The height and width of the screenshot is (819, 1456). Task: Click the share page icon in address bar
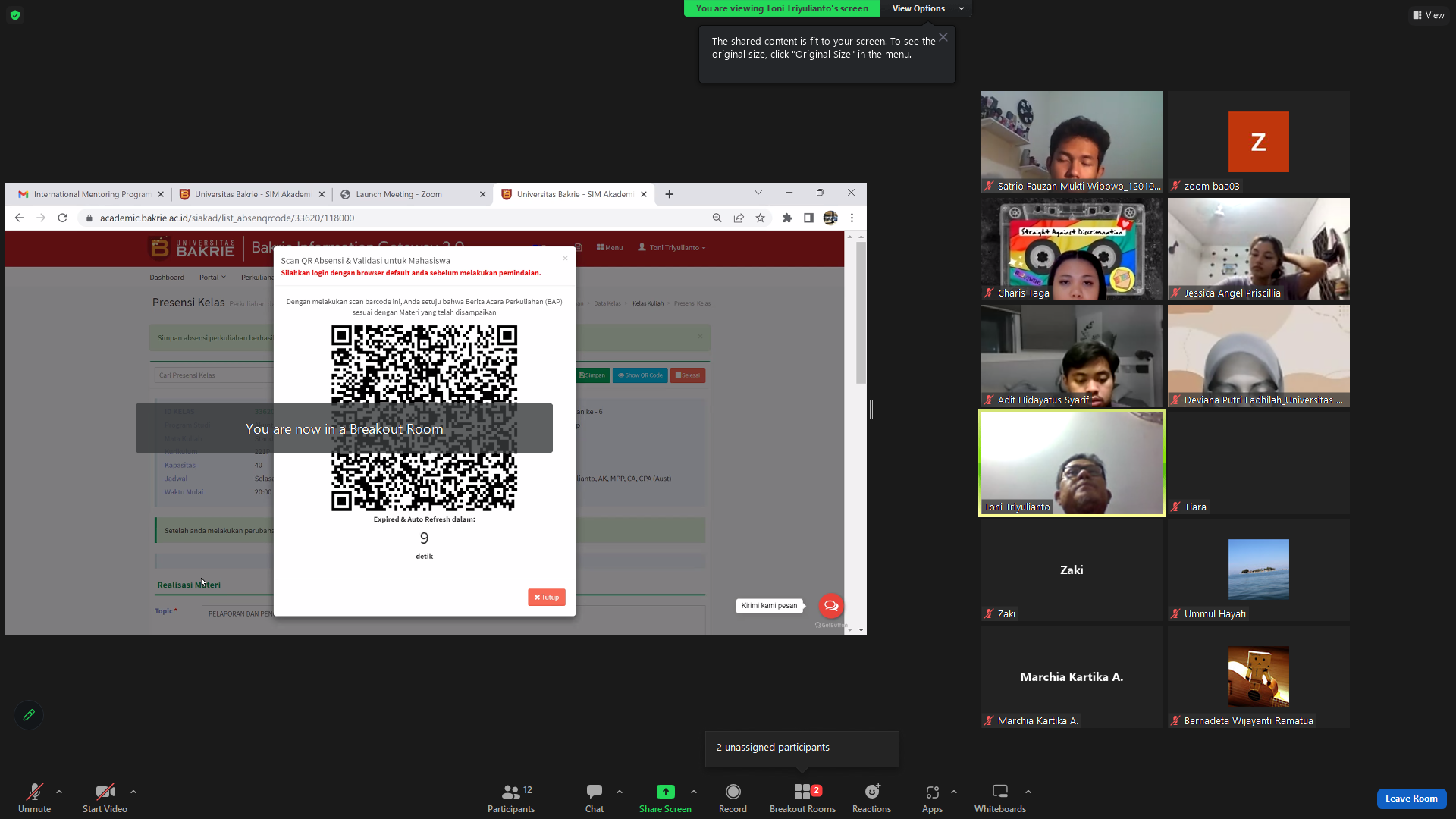[739, 218]
